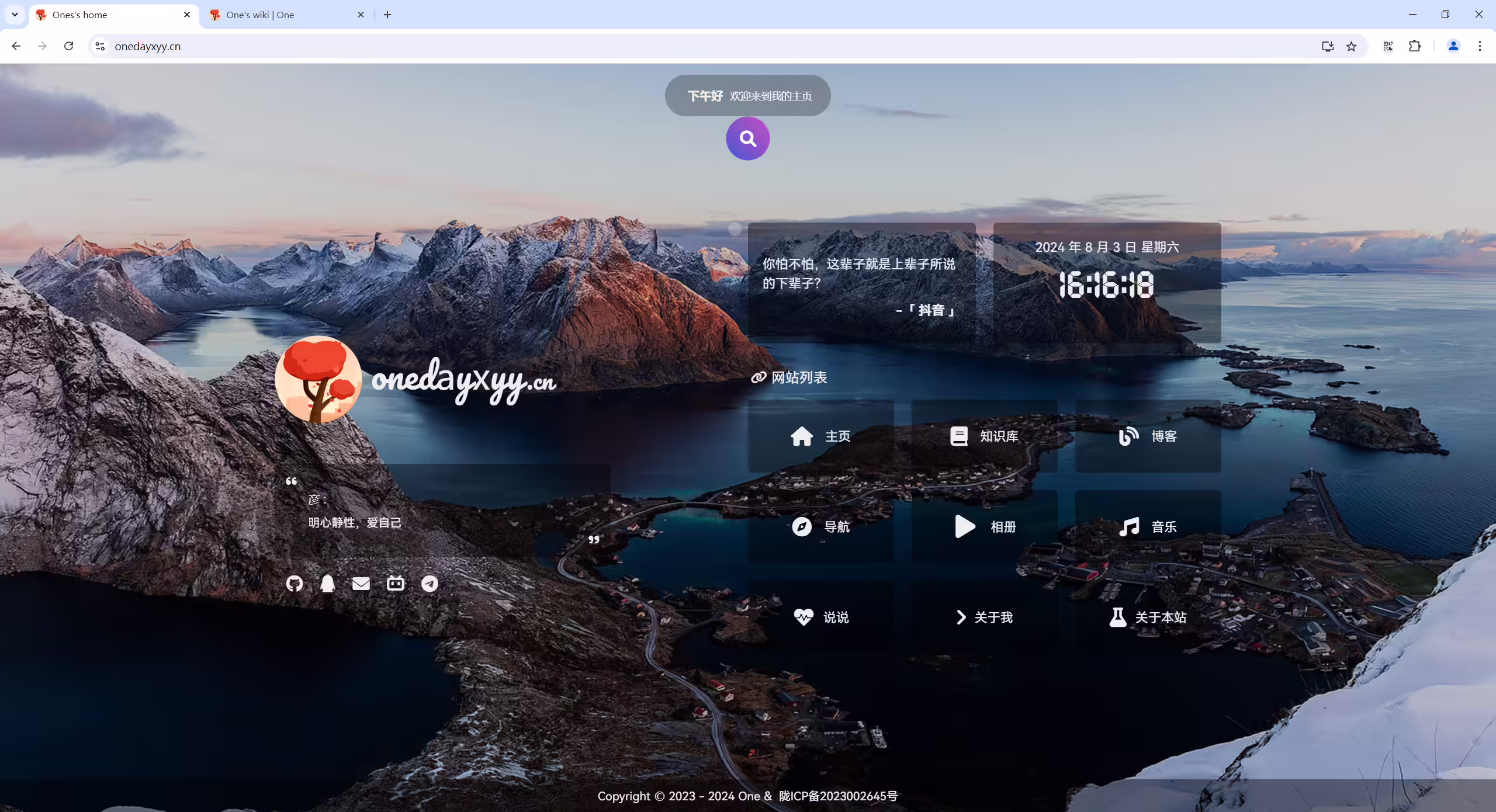Open the 音乐 music card
1496x812 pixels.
1148,526
